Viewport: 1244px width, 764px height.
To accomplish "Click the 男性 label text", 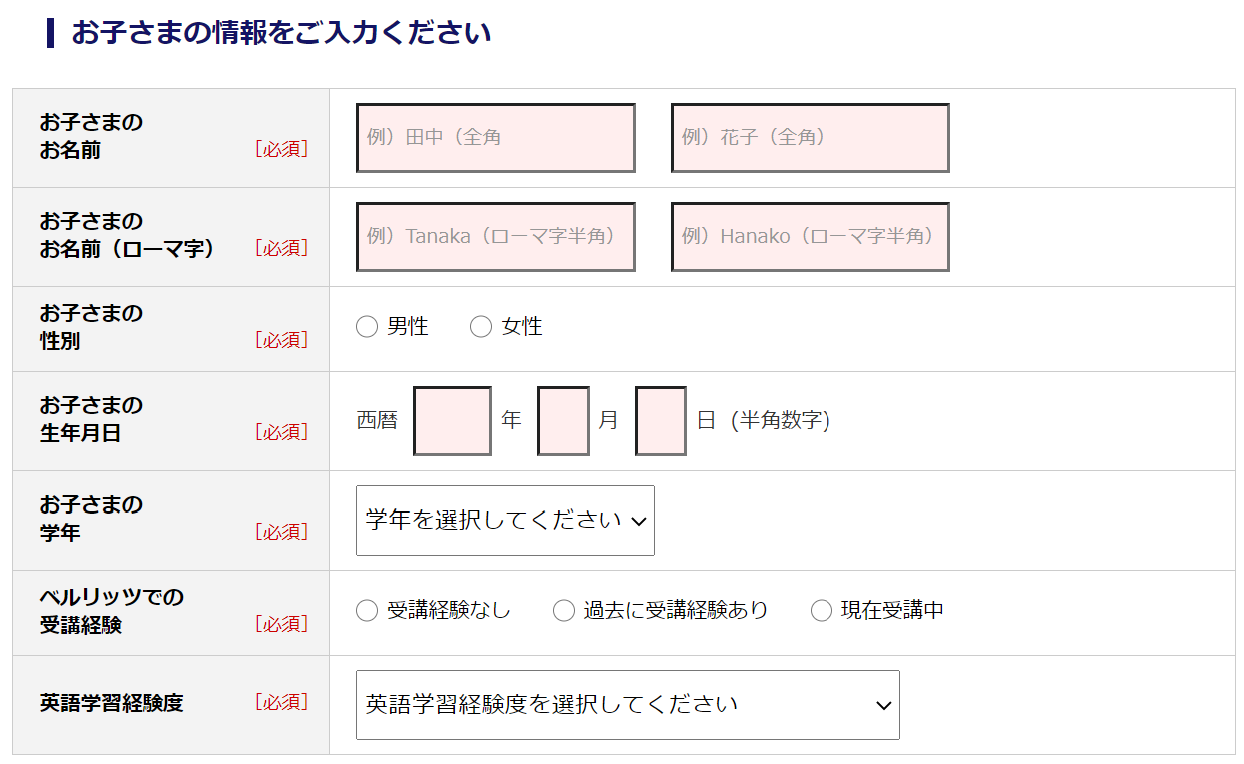I will [408, 327].
